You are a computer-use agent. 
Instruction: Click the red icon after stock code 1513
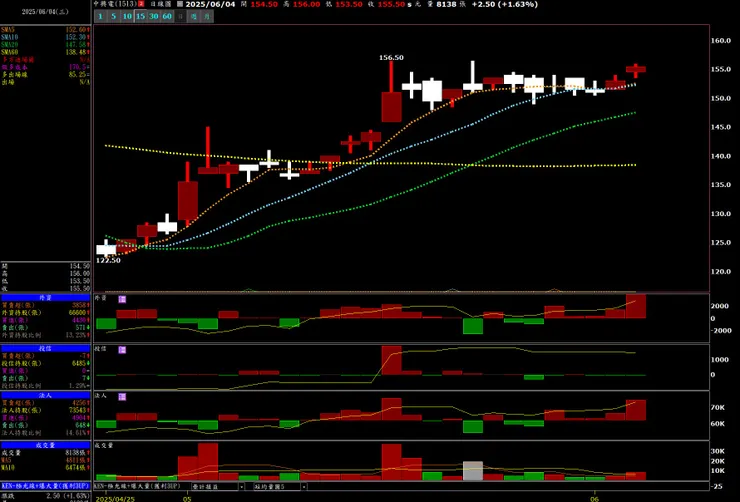coord(141,4)
